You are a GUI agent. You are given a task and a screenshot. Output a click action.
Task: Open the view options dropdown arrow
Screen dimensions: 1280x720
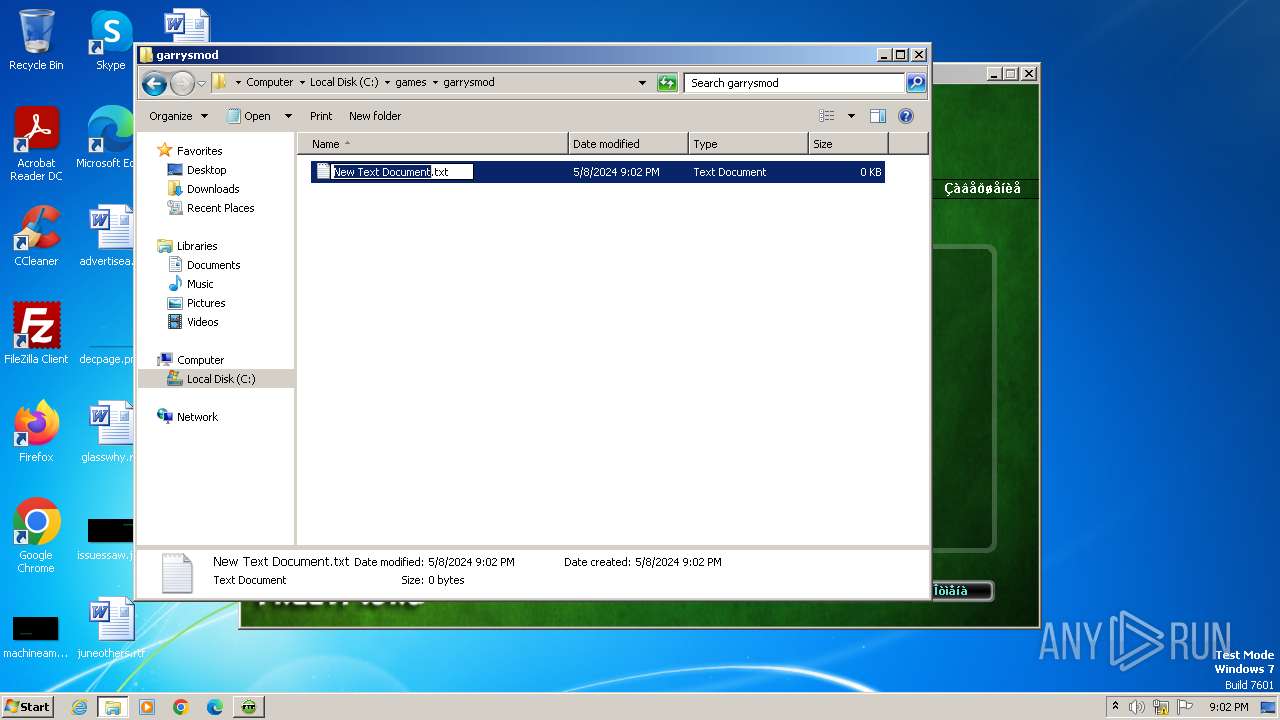(x=851, y=116)
